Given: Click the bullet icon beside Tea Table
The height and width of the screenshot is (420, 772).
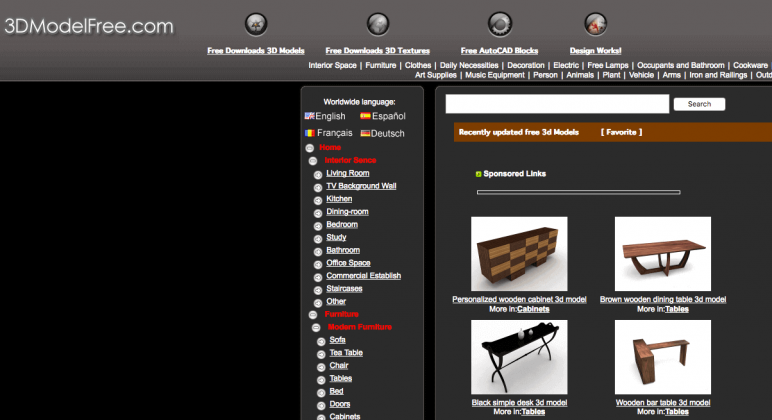Looking at the screenshot, I should 321,354.
